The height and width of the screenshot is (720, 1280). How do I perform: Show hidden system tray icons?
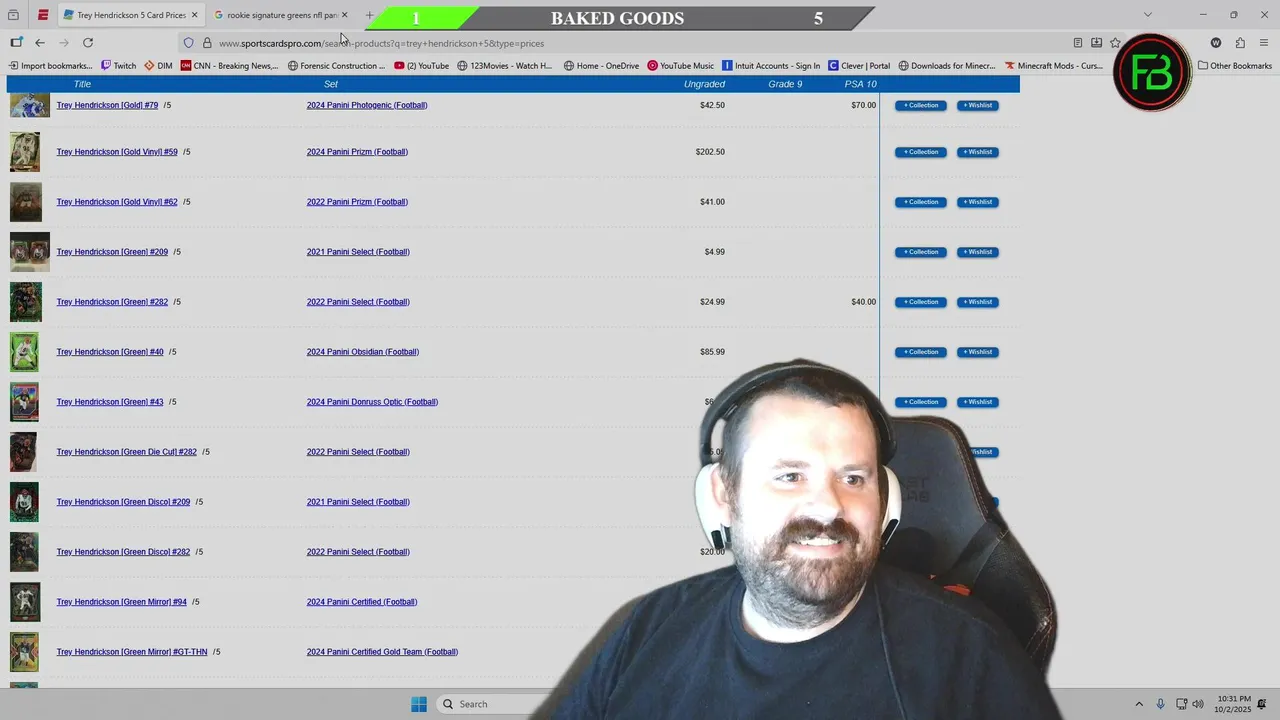coord(1138,704)
